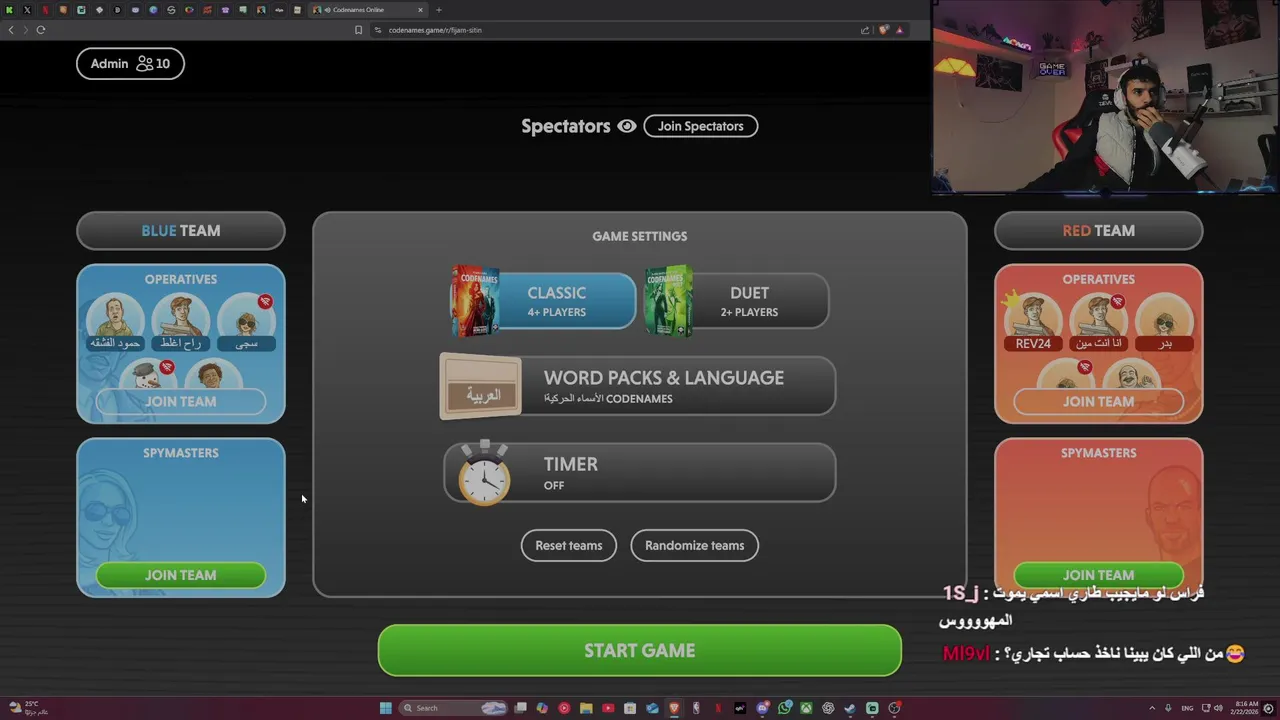Open Brave Shields icon
The height and width of the screenshot is (720, 1280).
pyautogui.click(x=884, y=30)
